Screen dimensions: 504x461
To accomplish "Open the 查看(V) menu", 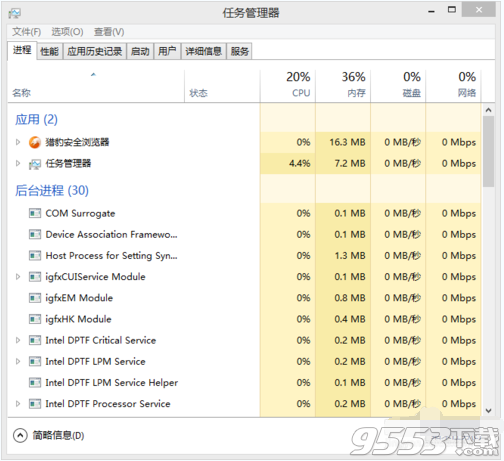I will pyautogui.click(x=109, y=32).
